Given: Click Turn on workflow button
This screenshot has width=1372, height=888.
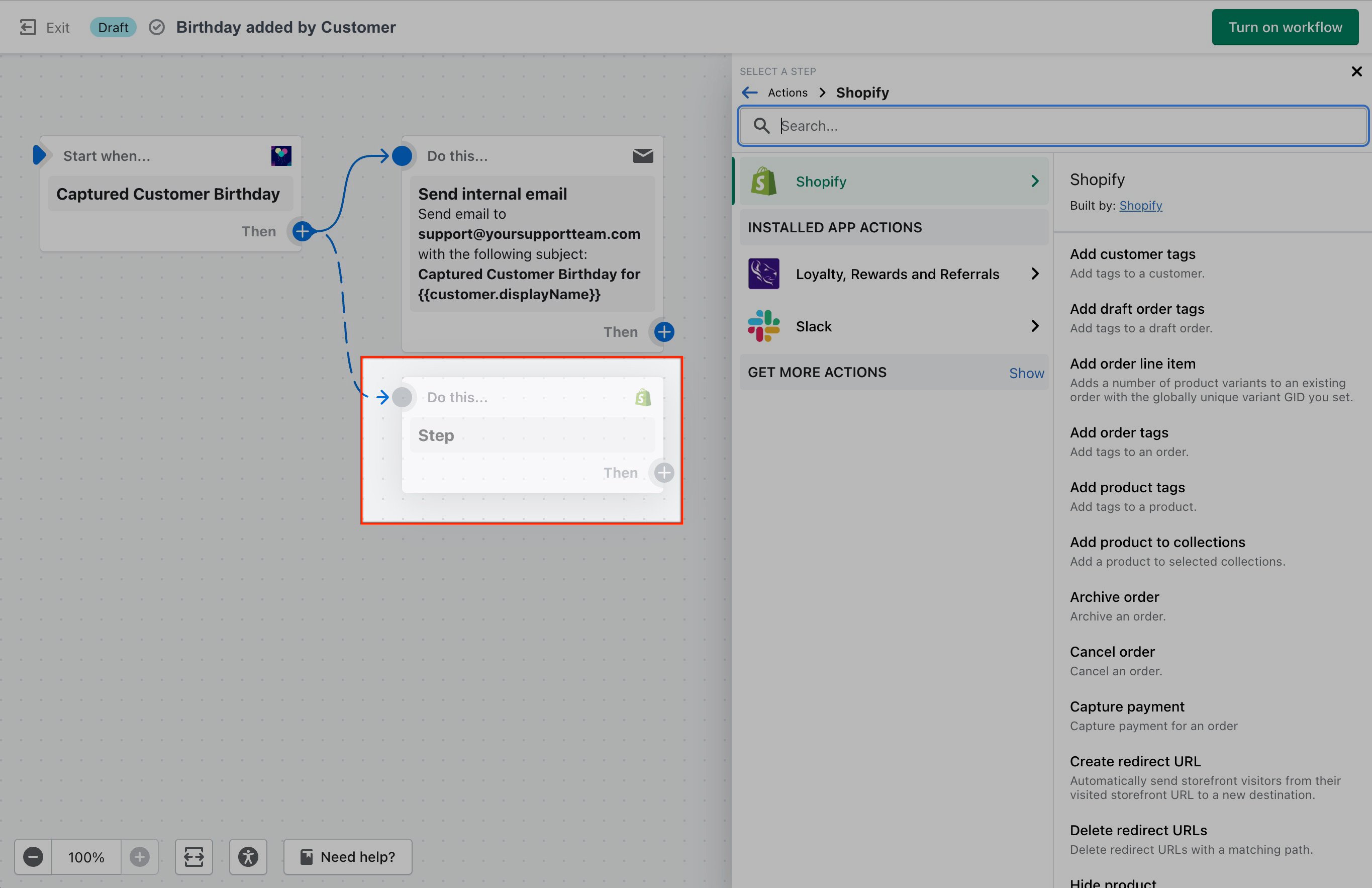Looking at the screenshot, I should (x=1285, y=27).
